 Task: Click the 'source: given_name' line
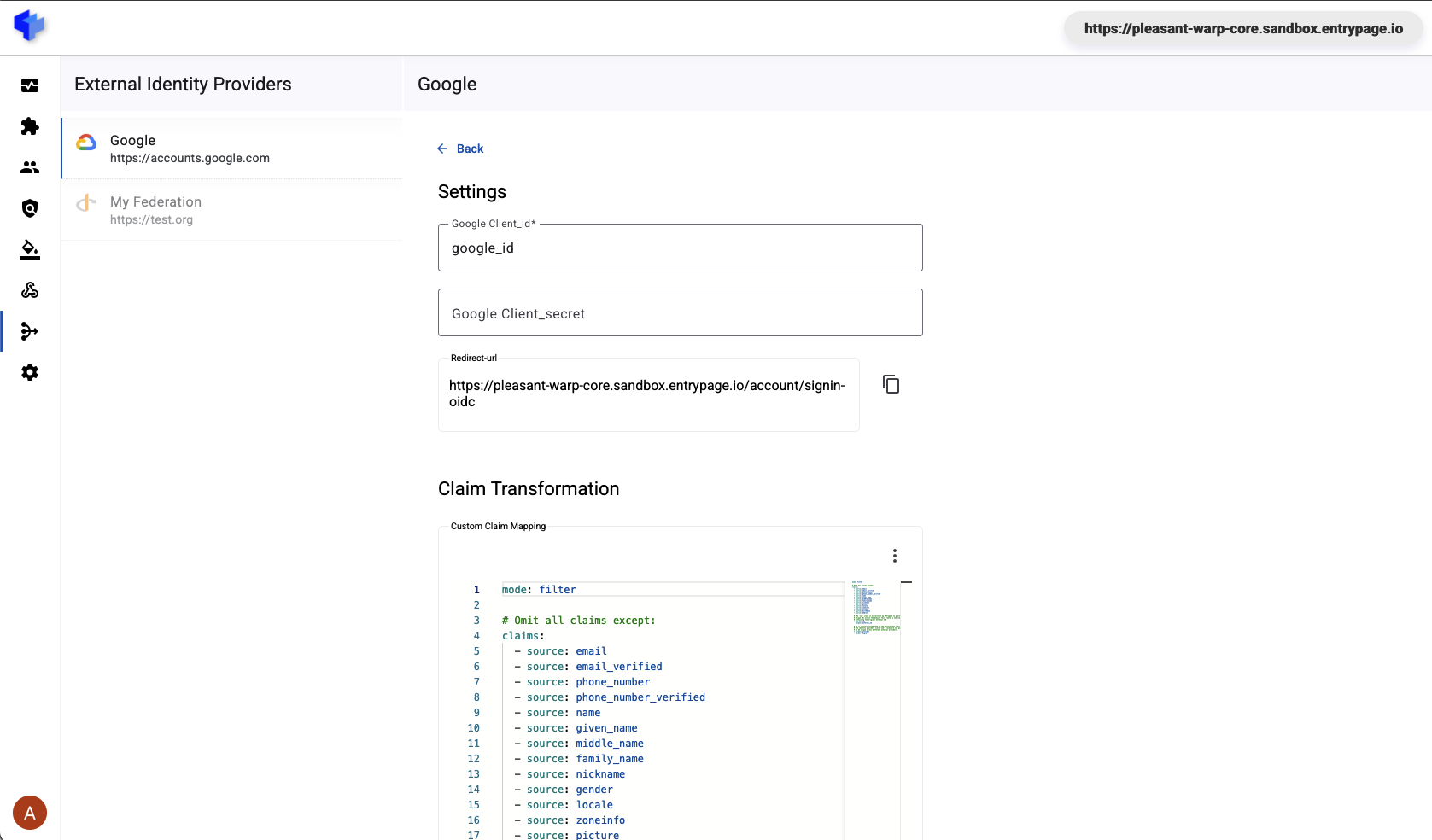click(576, 728)
